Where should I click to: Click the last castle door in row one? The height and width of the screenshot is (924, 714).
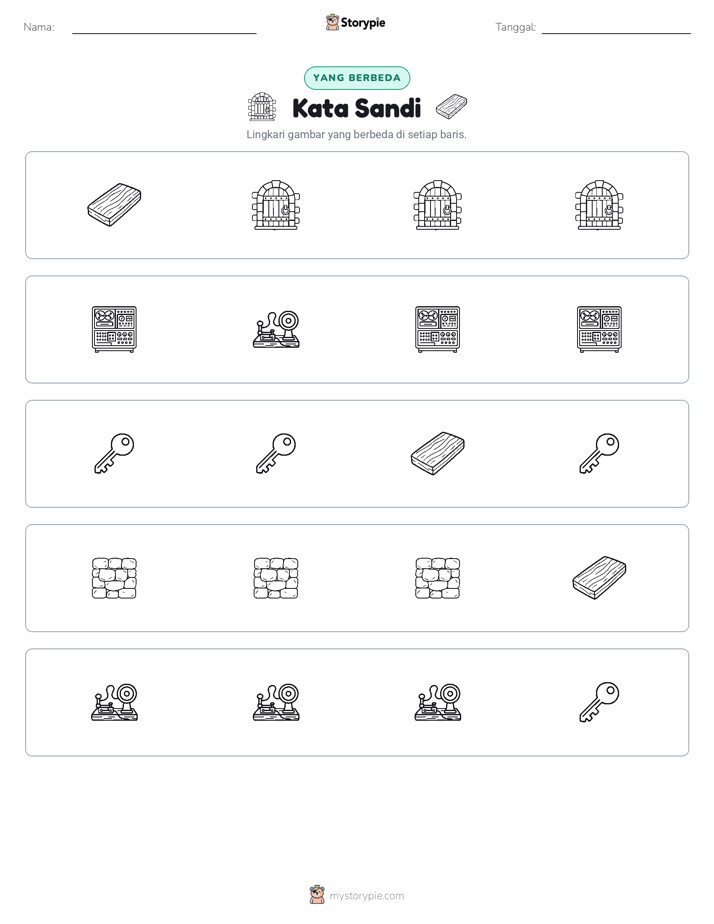599,205
